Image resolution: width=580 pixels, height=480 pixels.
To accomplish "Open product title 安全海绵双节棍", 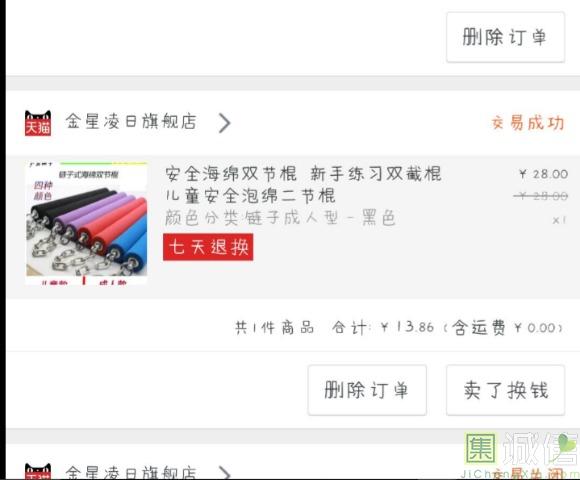I will pos(303,173).
